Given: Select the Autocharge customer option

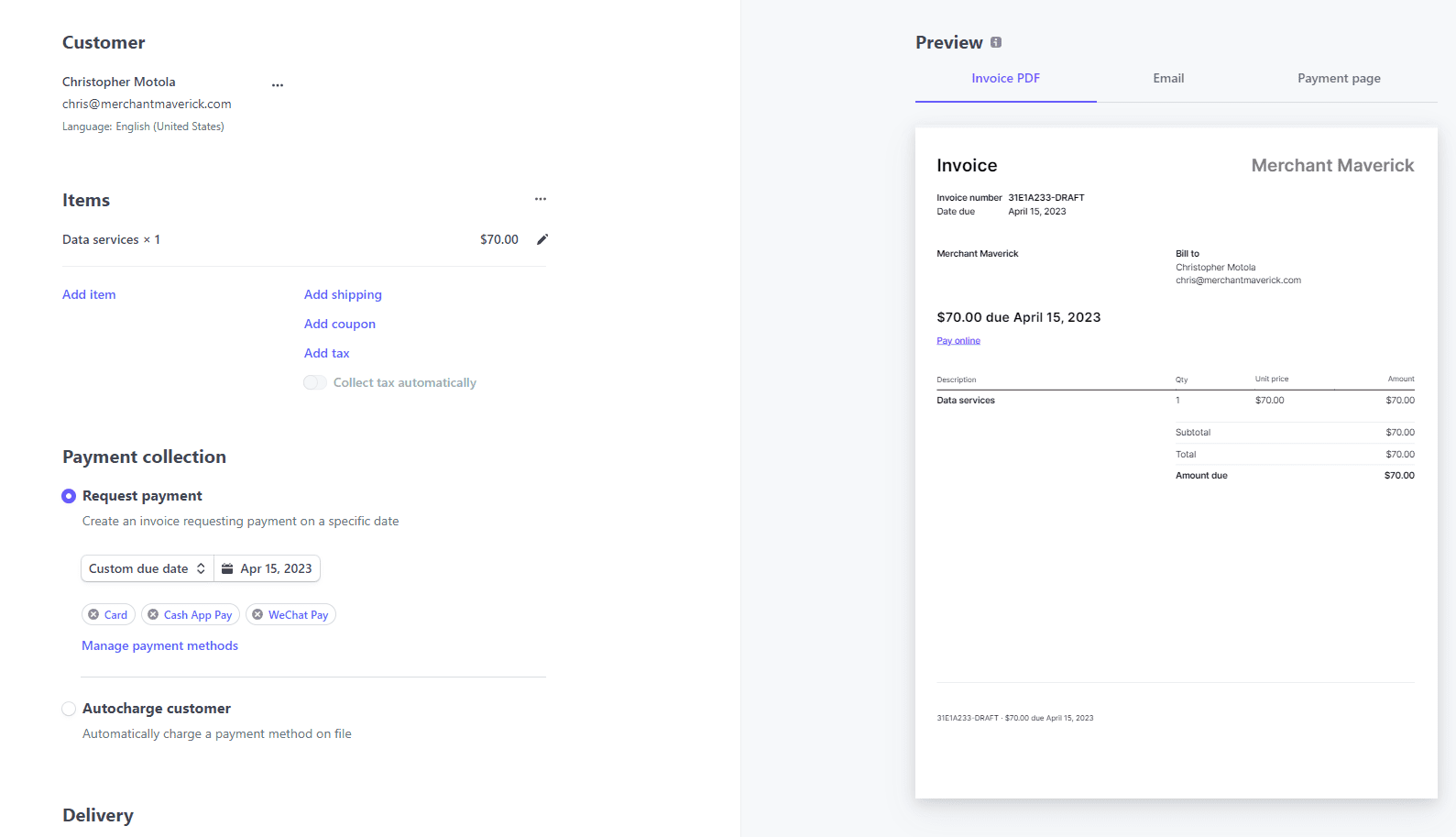Looking at the screenshot, I should [x=69, y=709].
